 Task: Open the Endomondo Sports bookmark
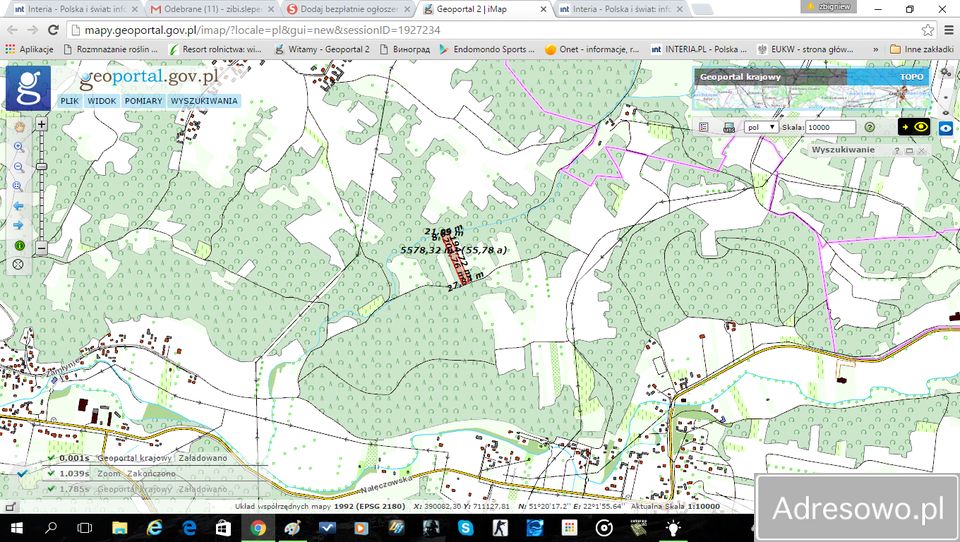point(487,49)
